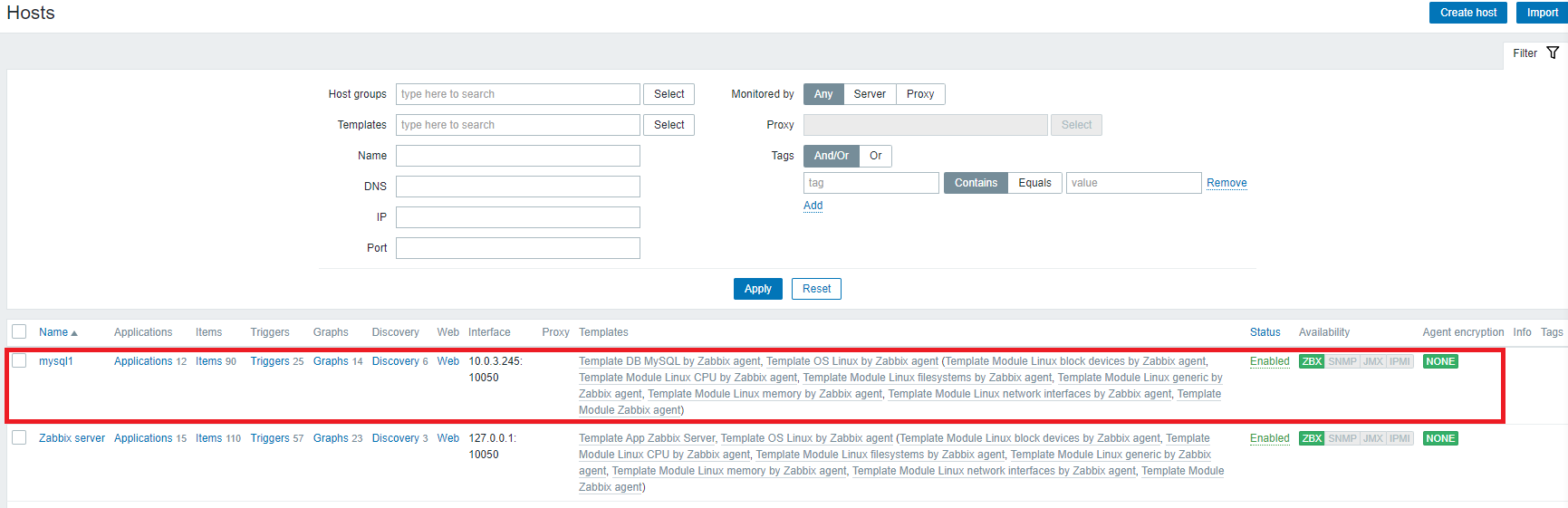Screen dimensions: 1568x508
Task: Click NONE encryption badge for Zabbix server
Action: point(1440,438)
